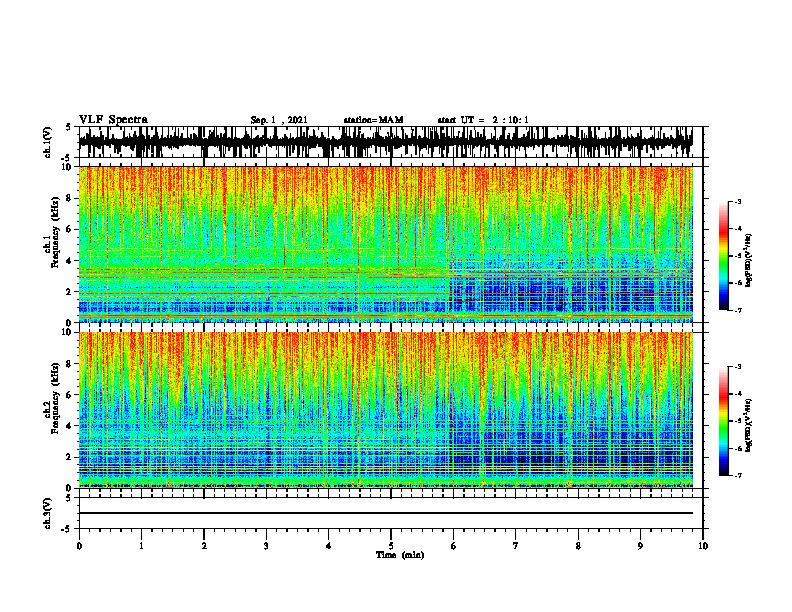
Task: Click the time axis tick label "5"
Action: [x=391, y=546]
